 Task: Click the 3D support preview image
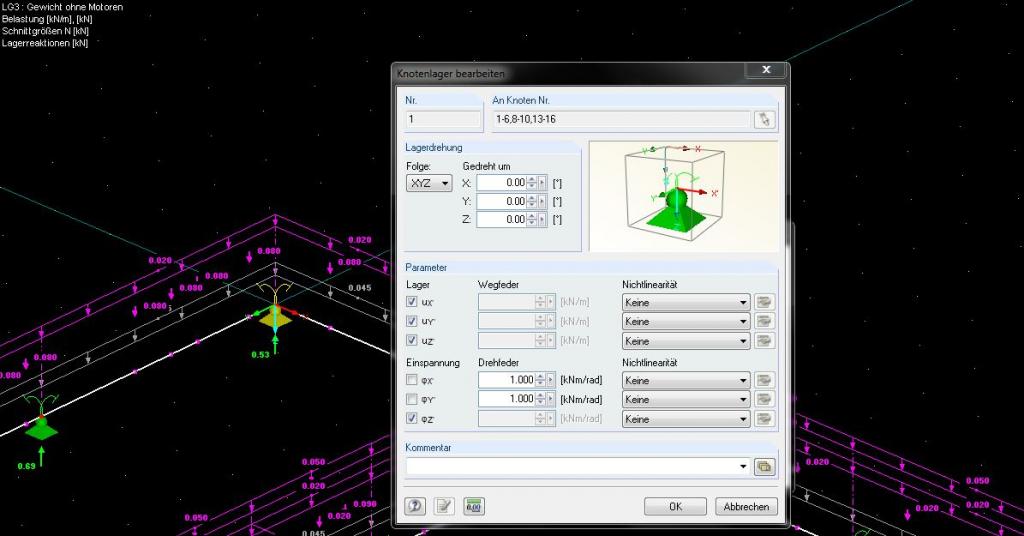(683, 196)
